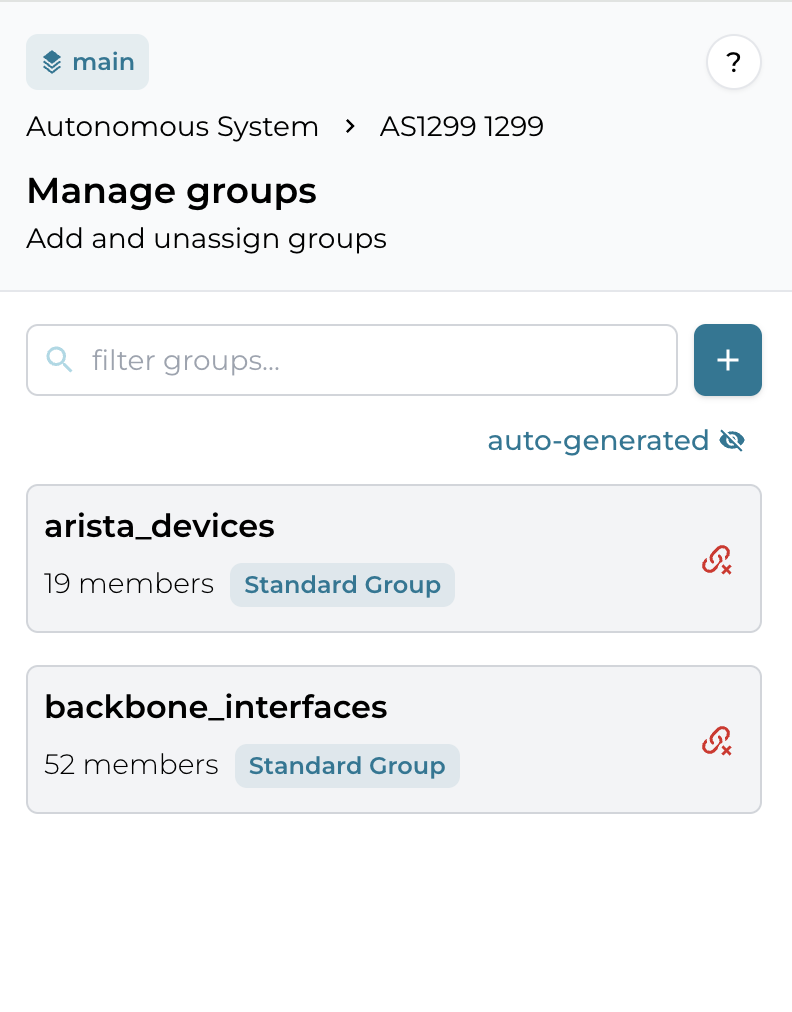Unassign backbone_interfaces using its unlink icon
Screen dimensions: 792x1012
pyautogui.click(x=716, y=740)
